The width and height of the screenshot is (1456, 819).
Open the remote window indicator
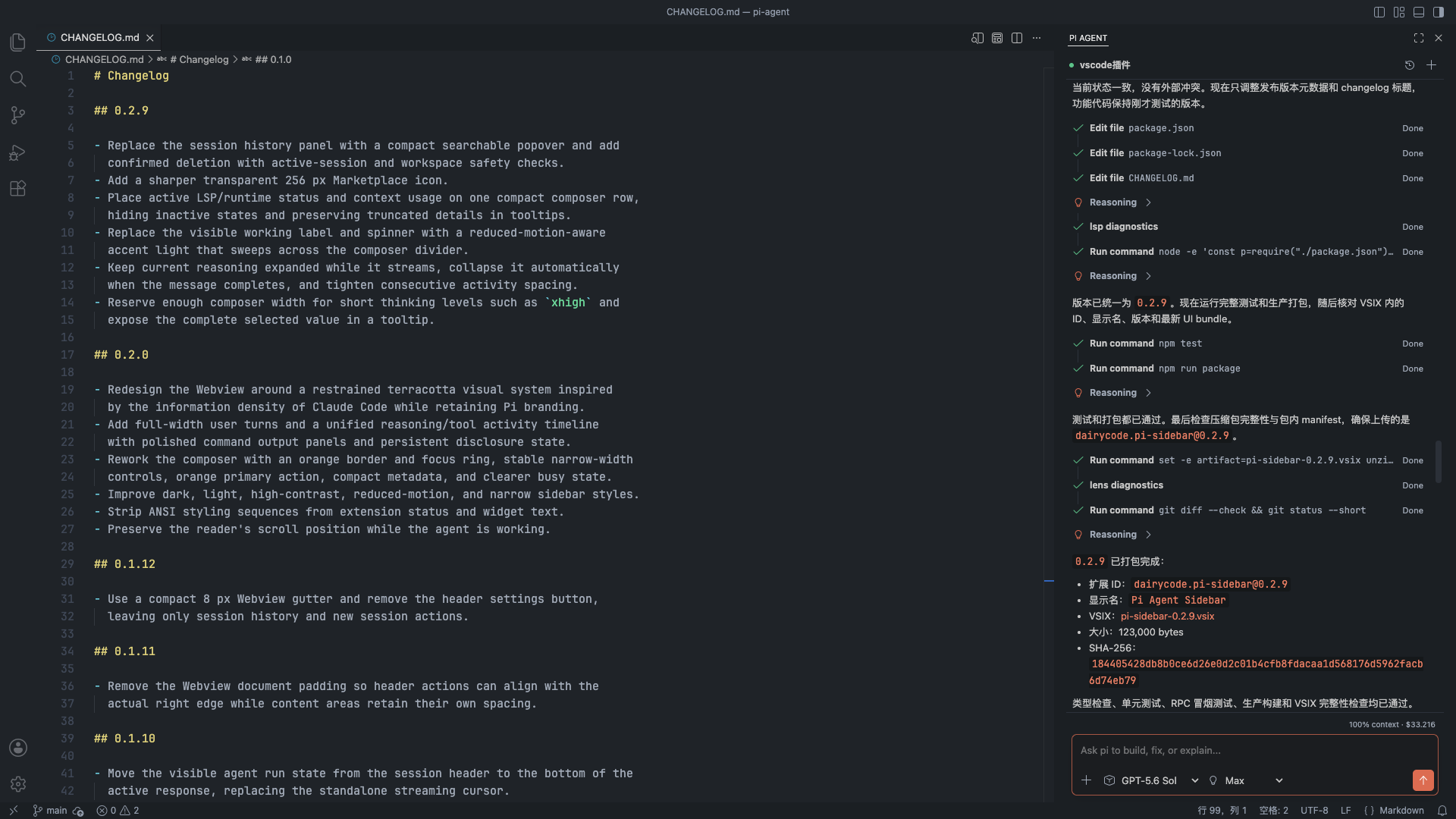coord(13,811)
